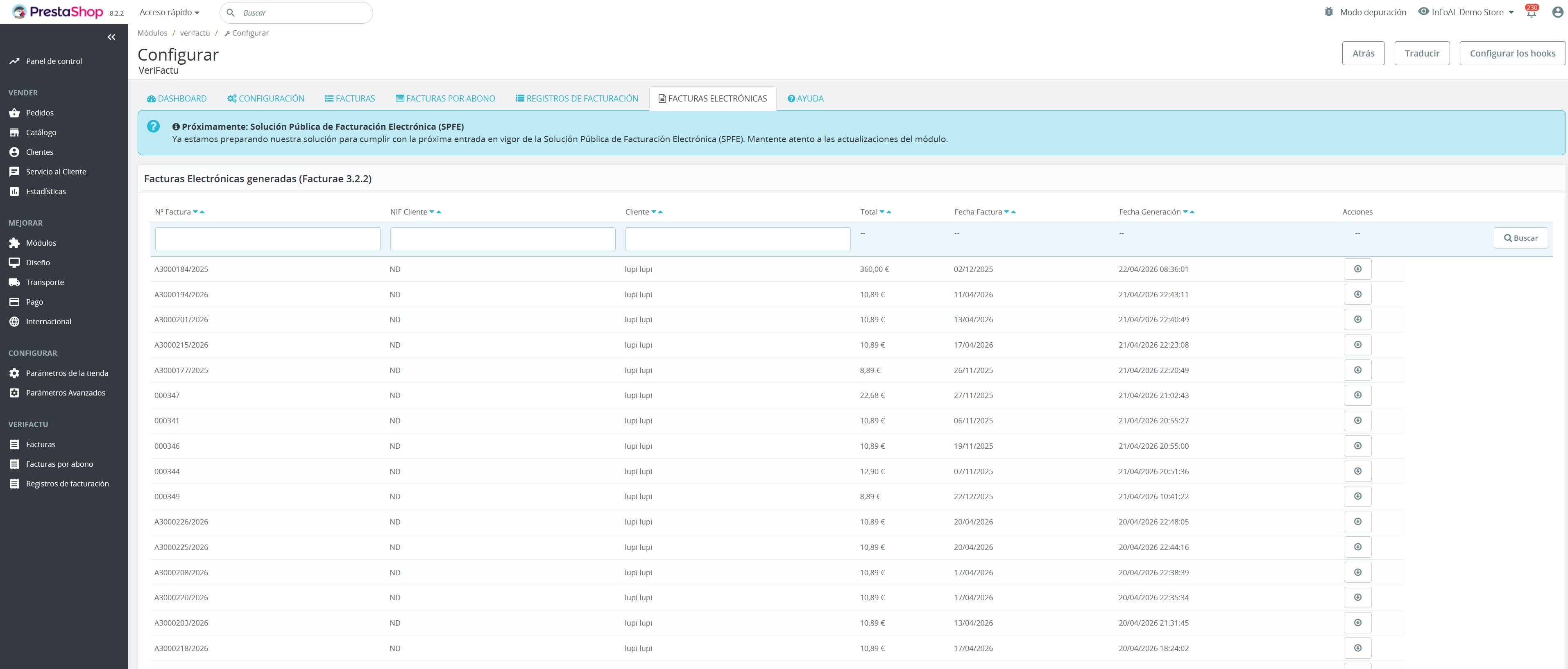
Task: Click the Modo depuración bug icon
Action: (1329, 11)
